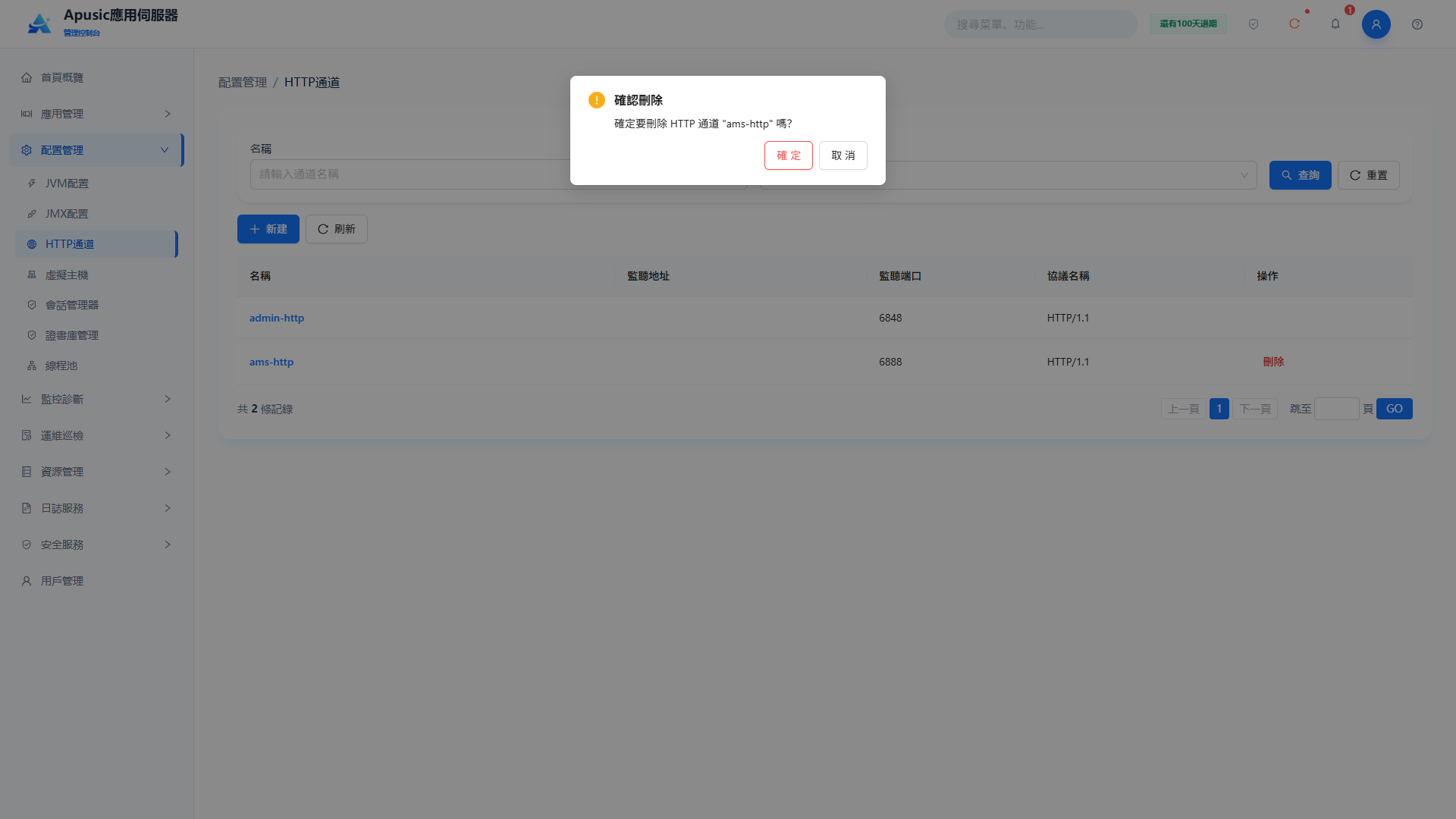1456x819 pixels.
Task: Click 刪除 for ams-http row
Action: [1273, 362]
